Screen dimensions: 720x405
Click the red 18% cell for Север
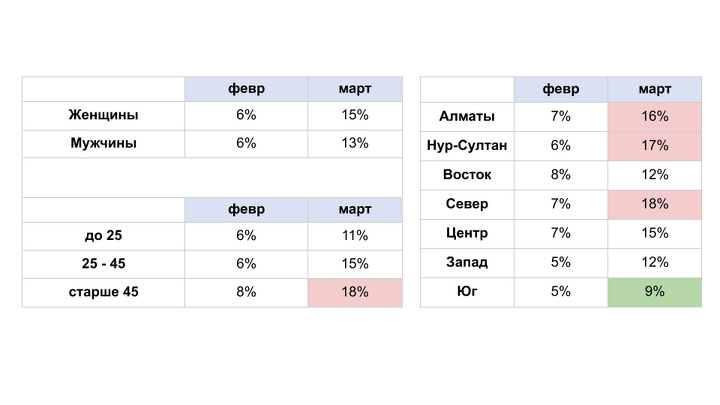click(655, 204)
